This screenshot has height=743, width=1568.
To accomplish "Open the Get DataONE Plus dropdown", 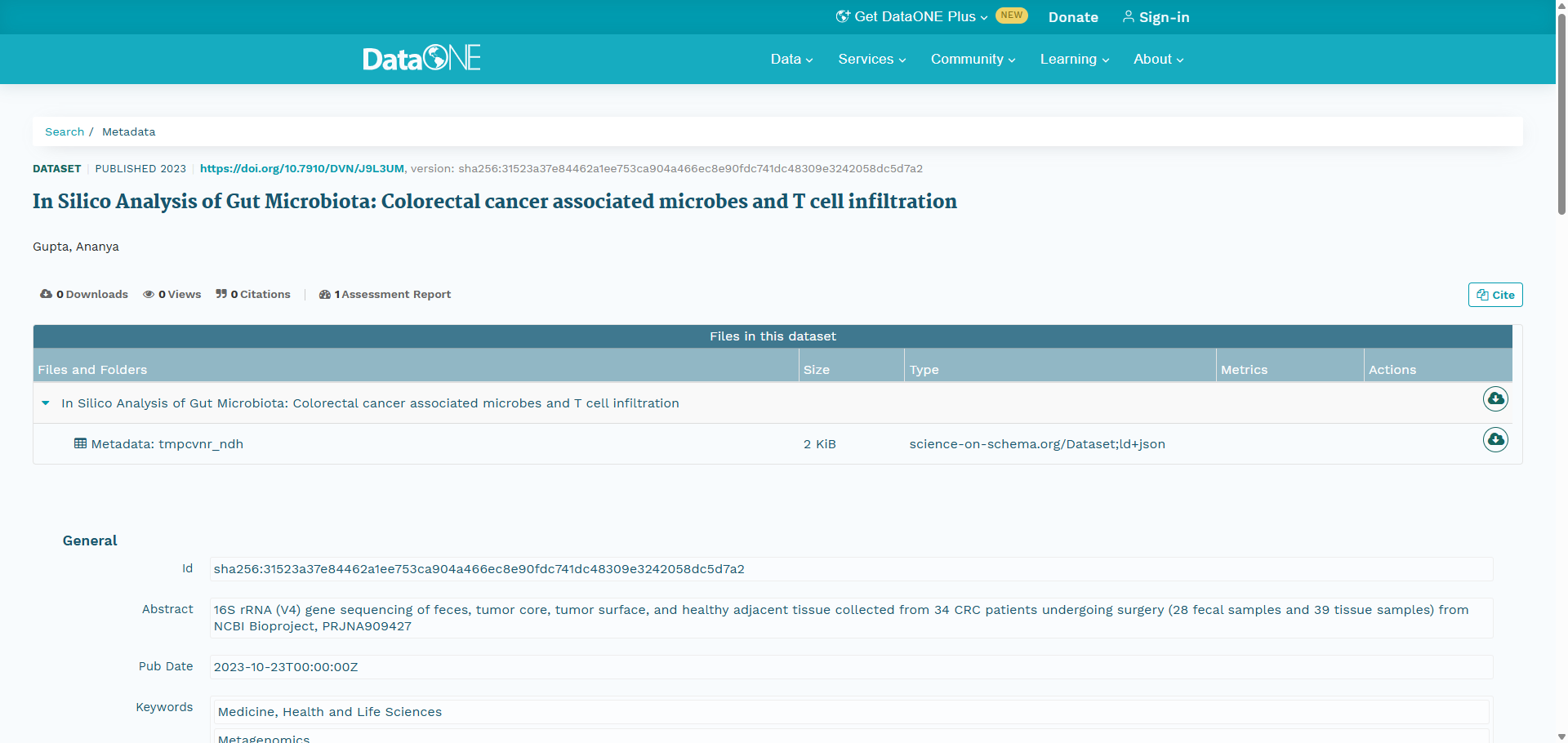I will coord(912,16).
